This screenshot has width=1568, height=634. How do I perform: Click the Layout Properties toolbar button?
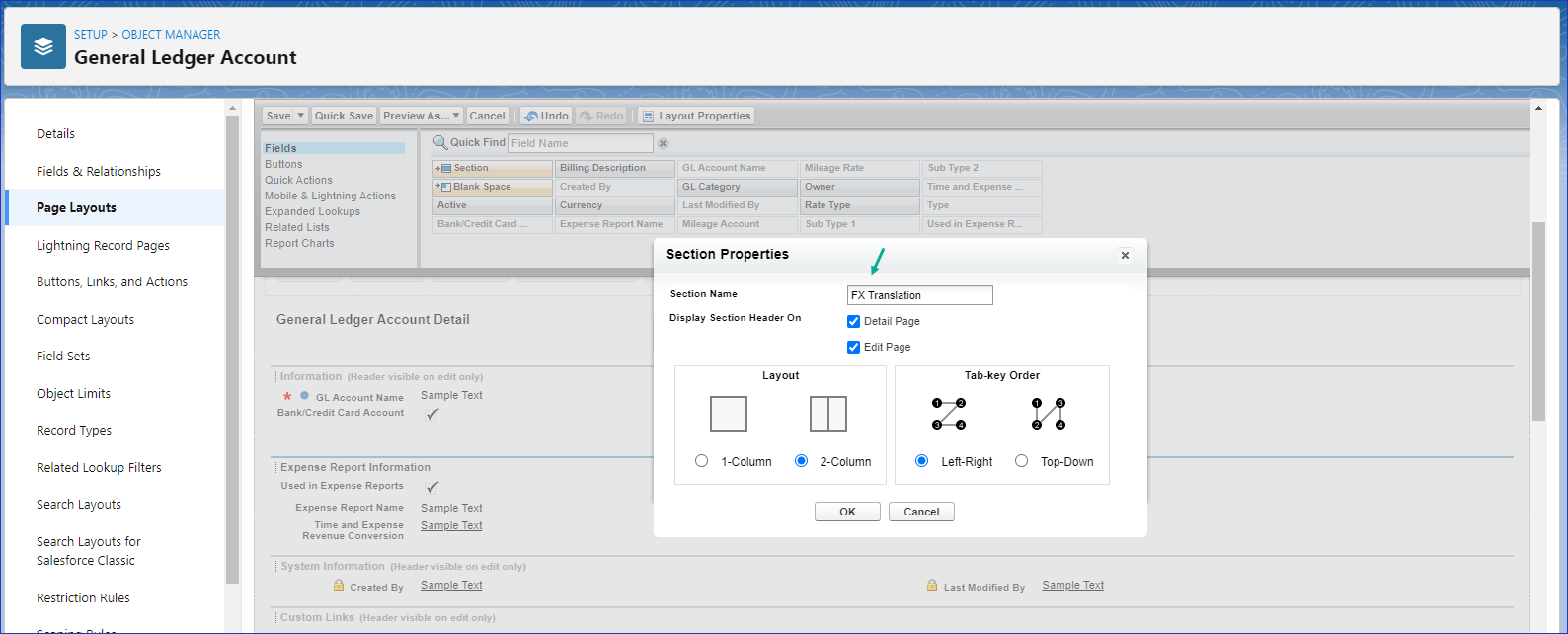[696, 116]
